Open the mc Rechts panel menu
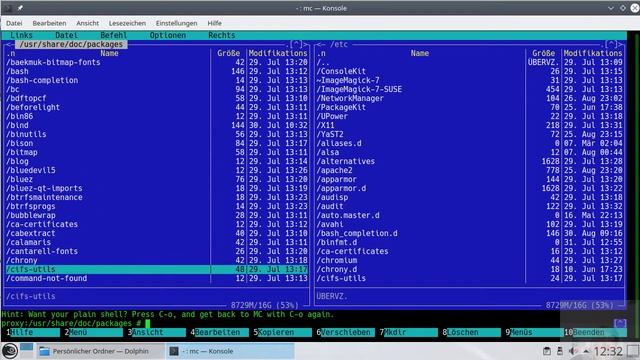640x360 pixels. [222, 36]
